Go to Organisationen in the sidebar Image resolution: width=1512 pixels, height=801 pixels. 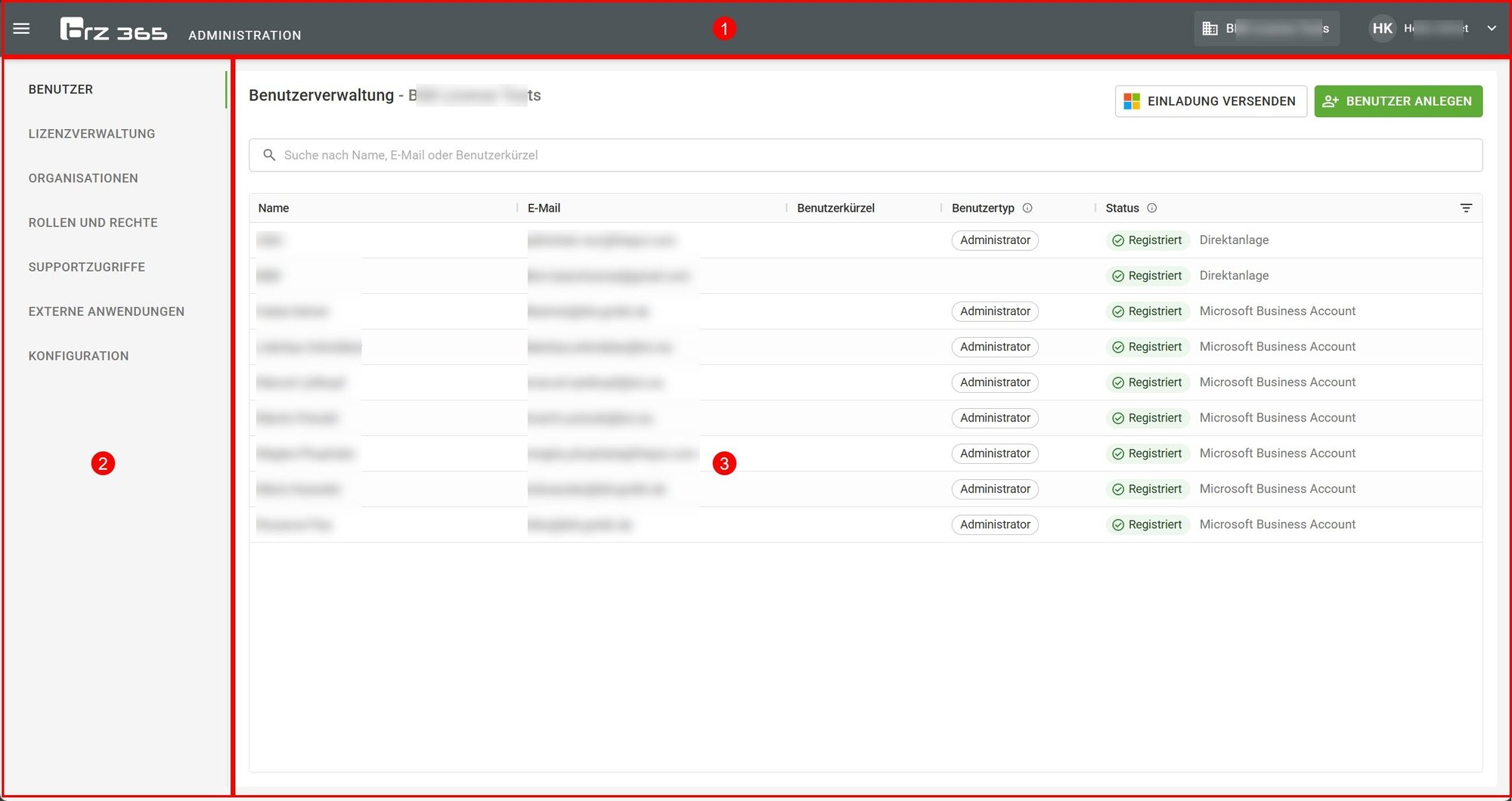tap(83, 178)
